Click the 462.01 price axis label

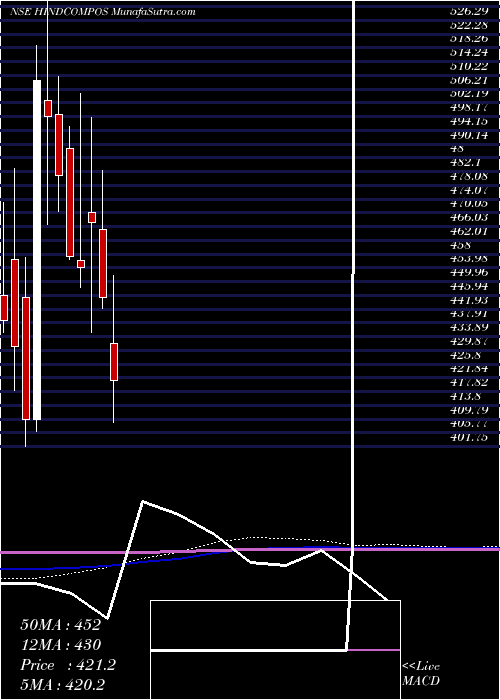tap(468, 231)
